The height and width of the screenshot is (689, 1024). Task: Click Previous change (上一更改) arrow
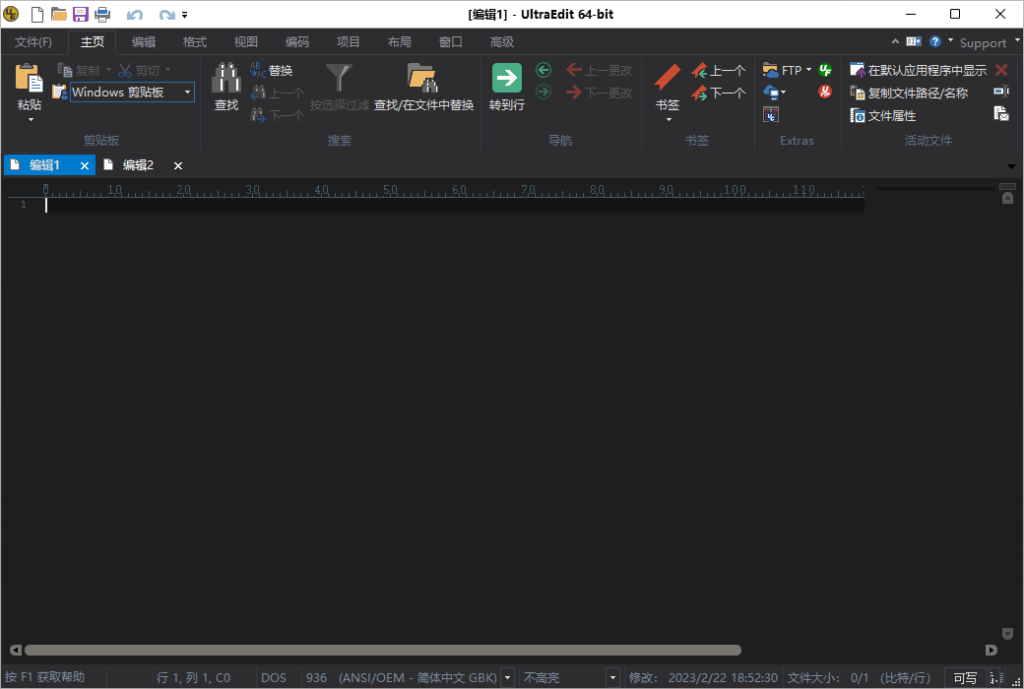click(x=599, y=70)
